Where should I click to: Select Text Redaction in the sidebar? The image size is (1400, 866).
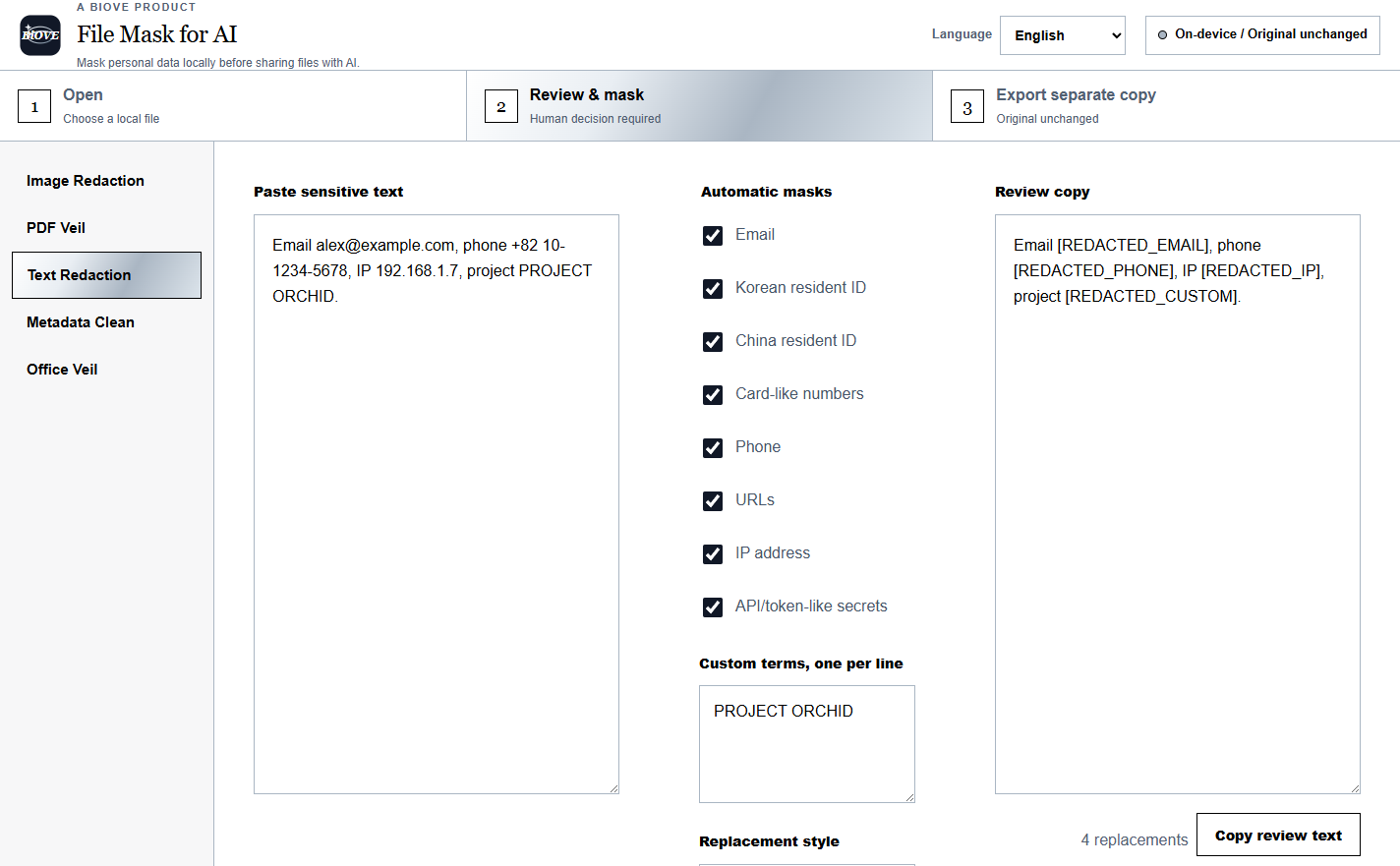tap(106, 275)
